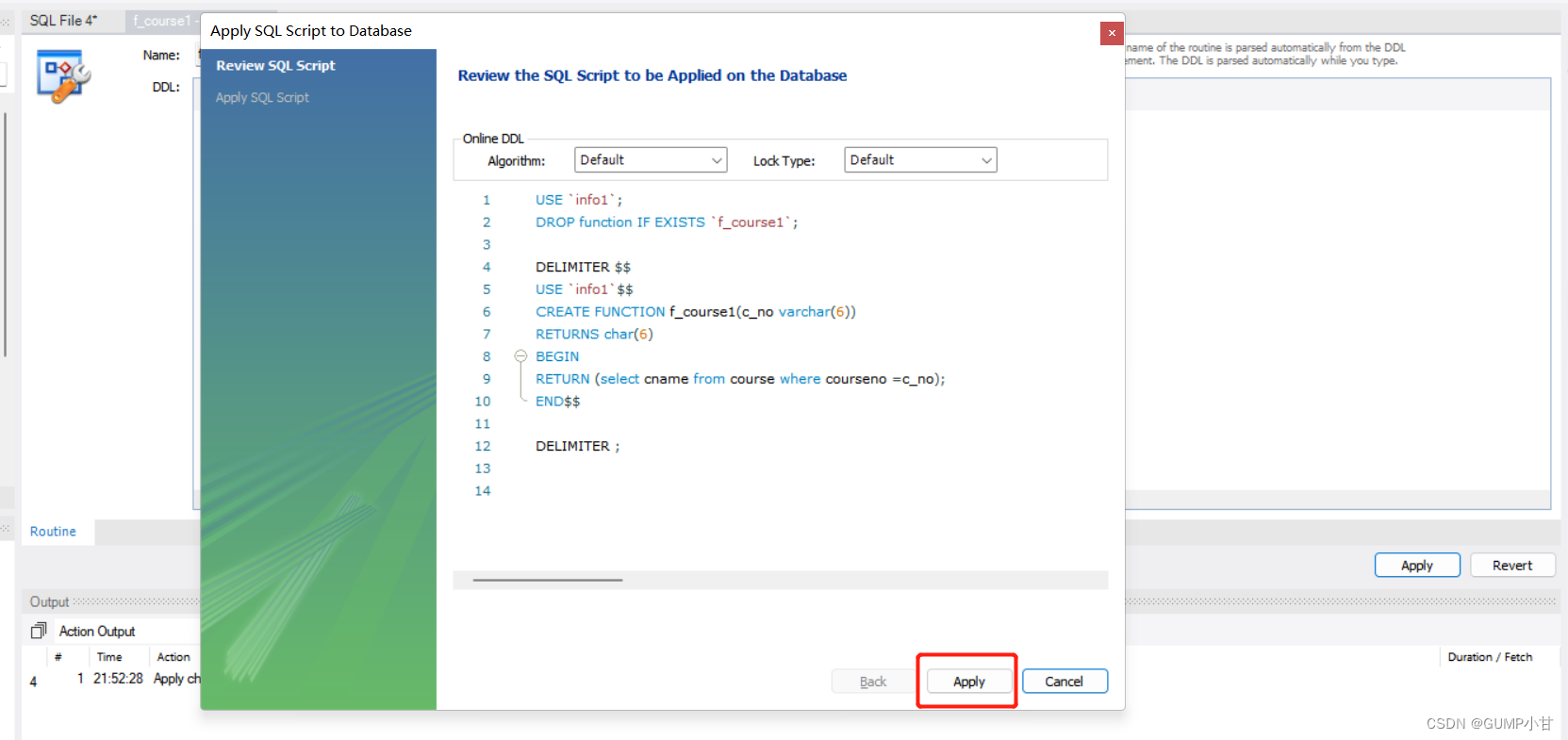Image resolution: width=1568 pixels, height=740 pixels.
Task: Click the END$$ line
Action: [557, 402]
